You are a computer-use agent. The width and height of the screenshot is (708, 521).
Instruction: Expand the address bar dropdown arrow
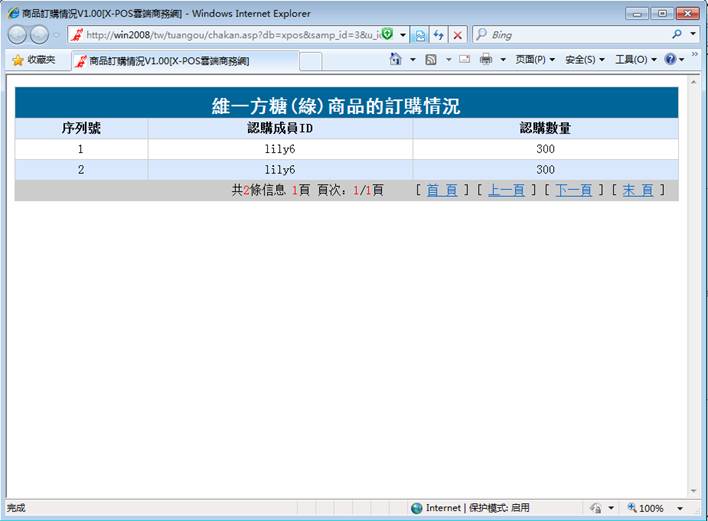point(403,34)
